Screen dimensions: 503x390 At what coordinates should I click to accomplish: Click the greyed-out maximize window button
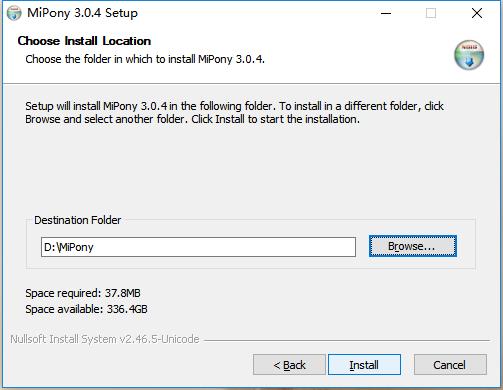[x=431, y=13]
